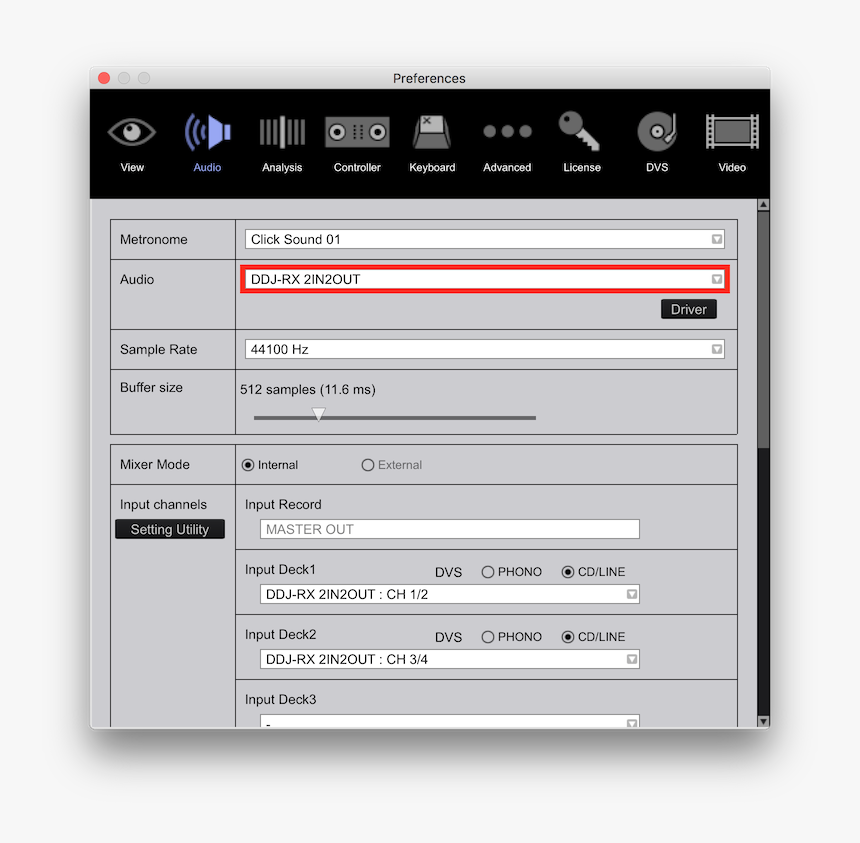Open the Input Deck3 dropdown
860x843 pixels.
(449, 722)
